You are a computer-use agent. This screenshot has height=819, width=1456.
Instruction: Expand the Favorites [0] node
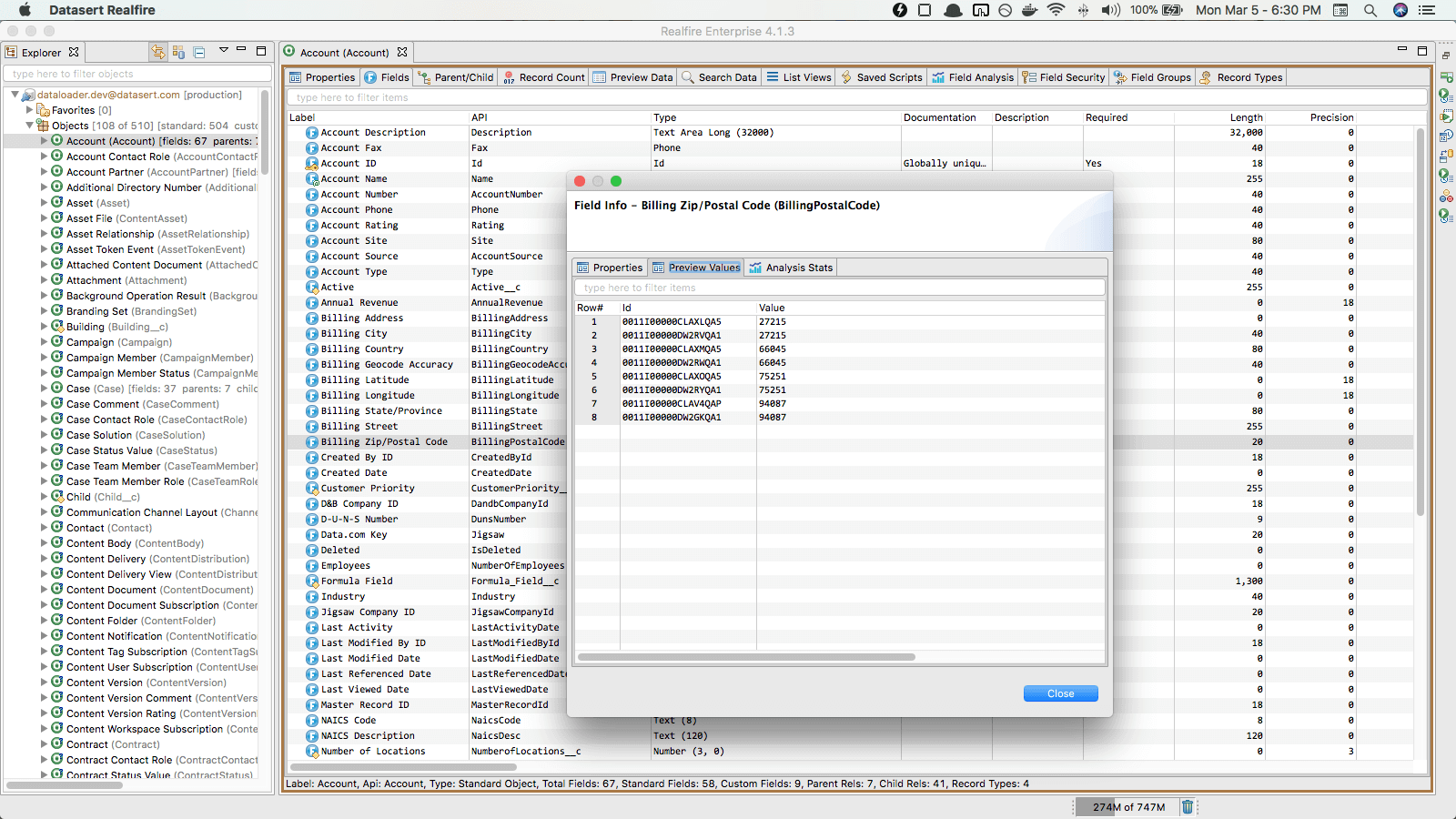(29, 110)
